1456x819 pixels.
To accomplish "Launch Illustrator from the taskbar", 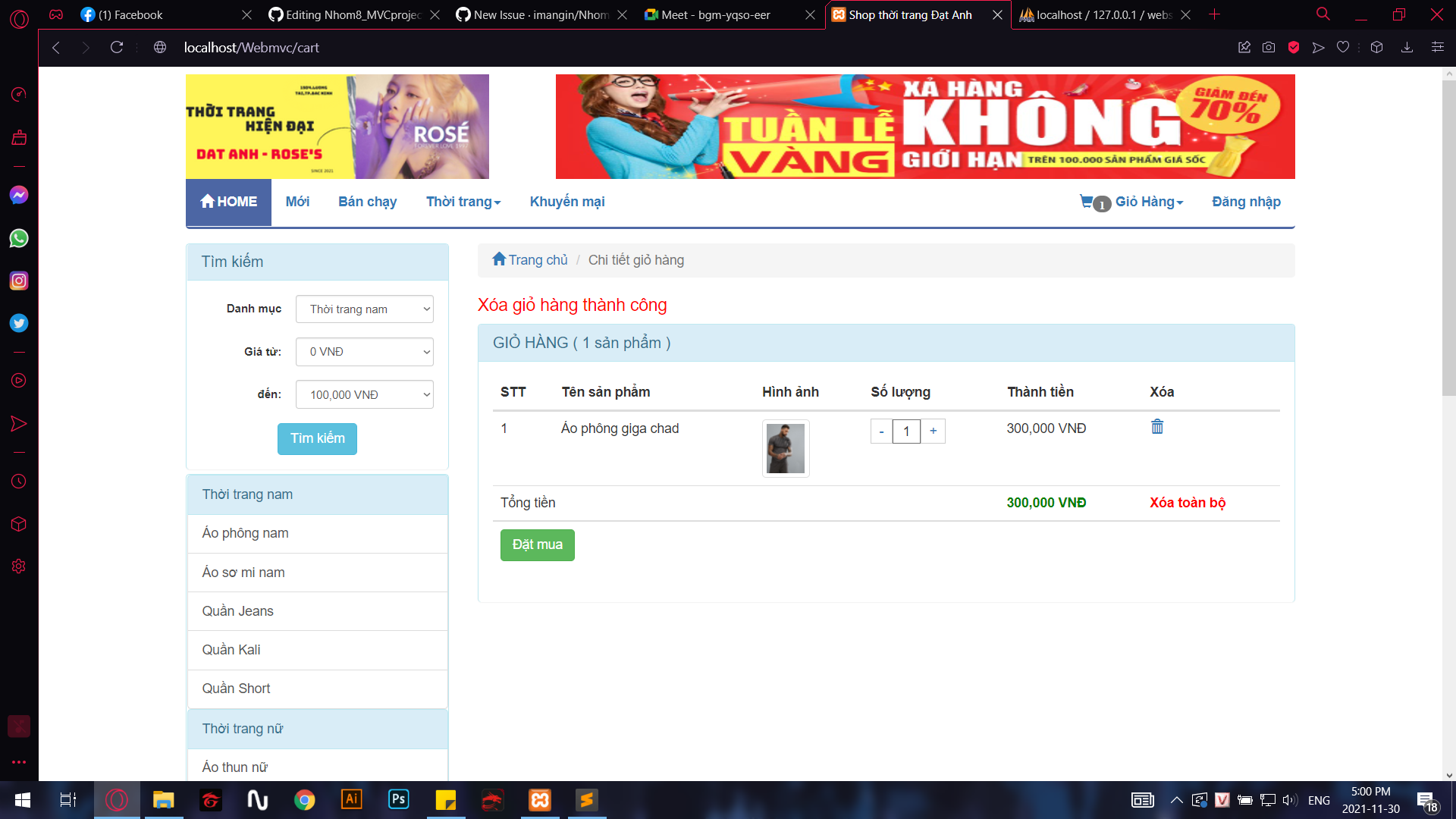I will [351, 799].
